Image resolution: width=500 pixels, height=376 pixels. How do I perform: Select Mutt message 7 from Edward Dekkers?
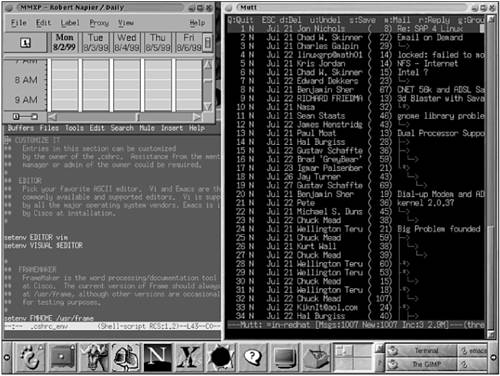pyautogui.click(x=356, y=81)
